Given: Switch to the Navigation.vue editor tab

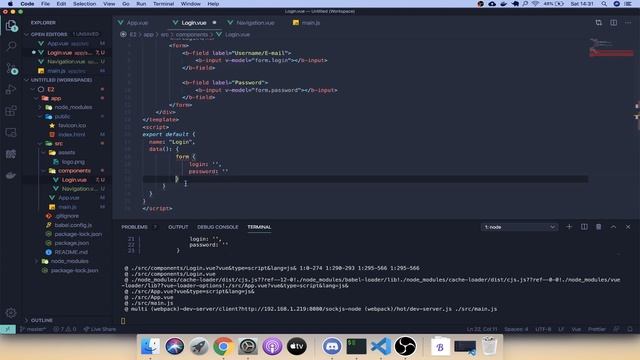Looking at the screenshot, I should tap(255, 23).
